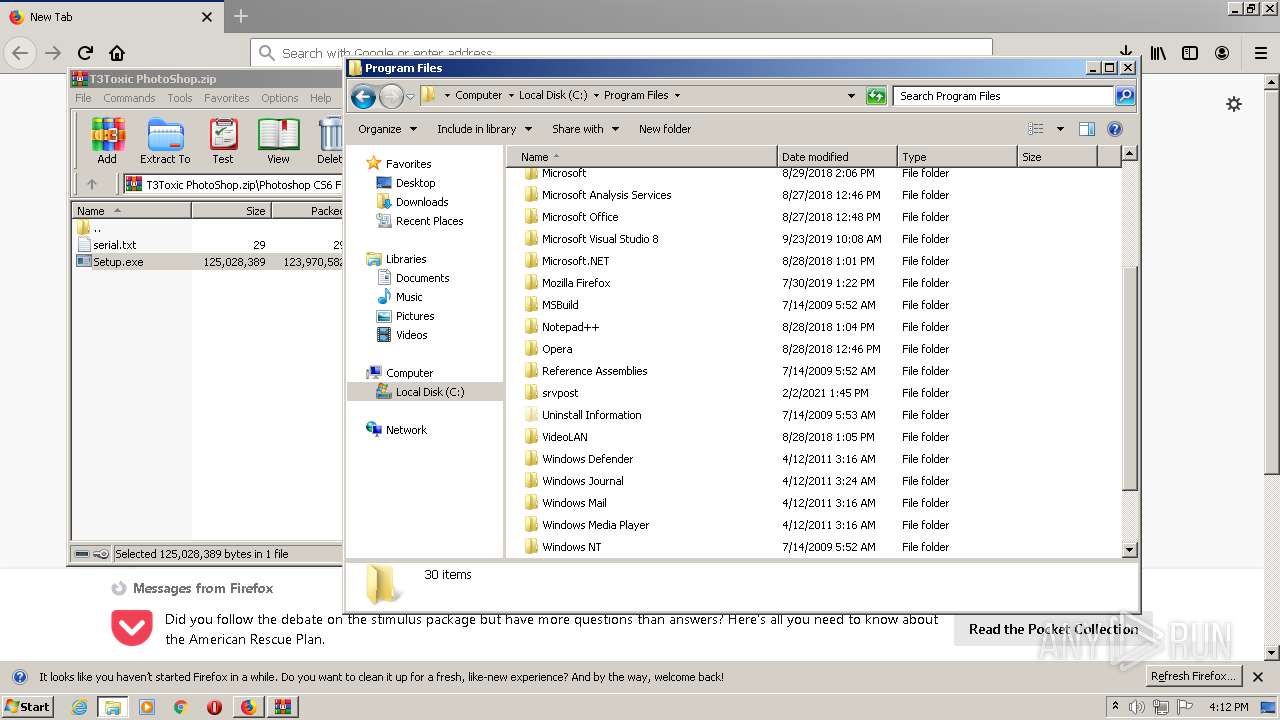
Task: Go to Firefox home page
Action: click(117, 53)
